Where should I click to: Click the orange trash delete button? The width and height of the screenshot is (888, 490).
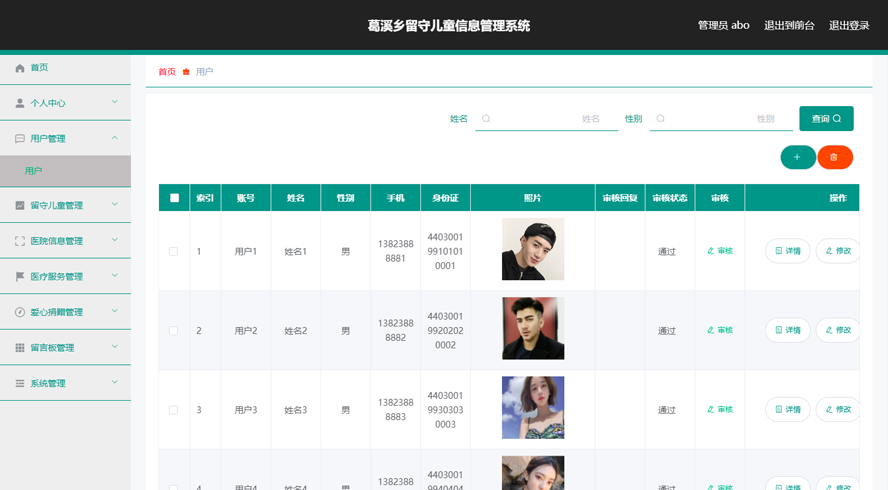[x=835, y=157]
